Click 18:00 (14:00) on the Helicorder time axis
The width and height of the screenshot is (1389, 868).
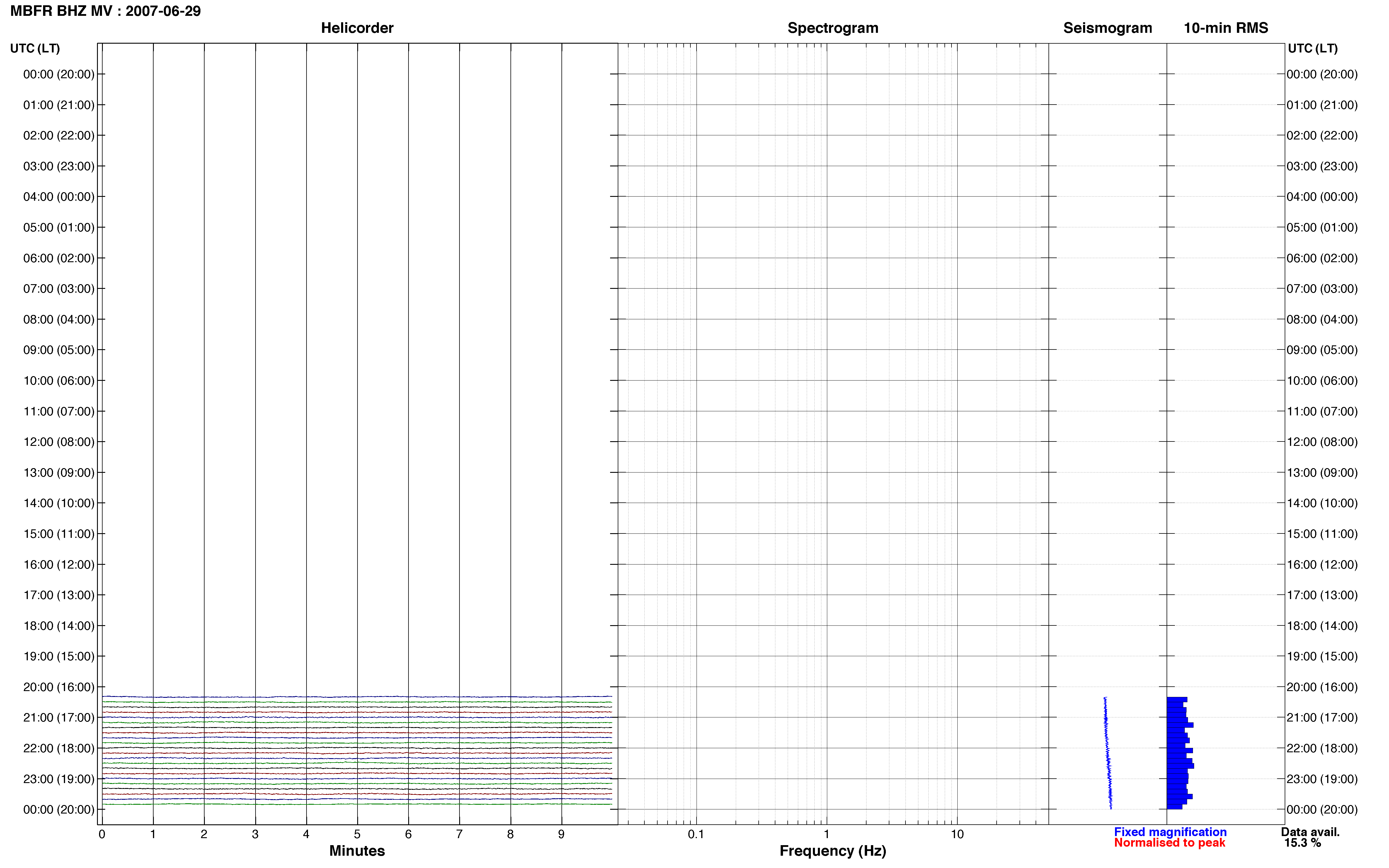click(59, 626)
